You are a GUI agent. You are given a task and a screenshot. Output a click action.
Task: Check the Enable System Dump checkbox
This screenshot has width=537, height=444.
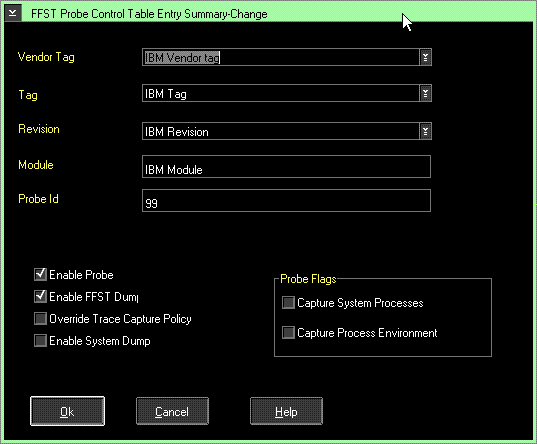[x=40, y=341]
